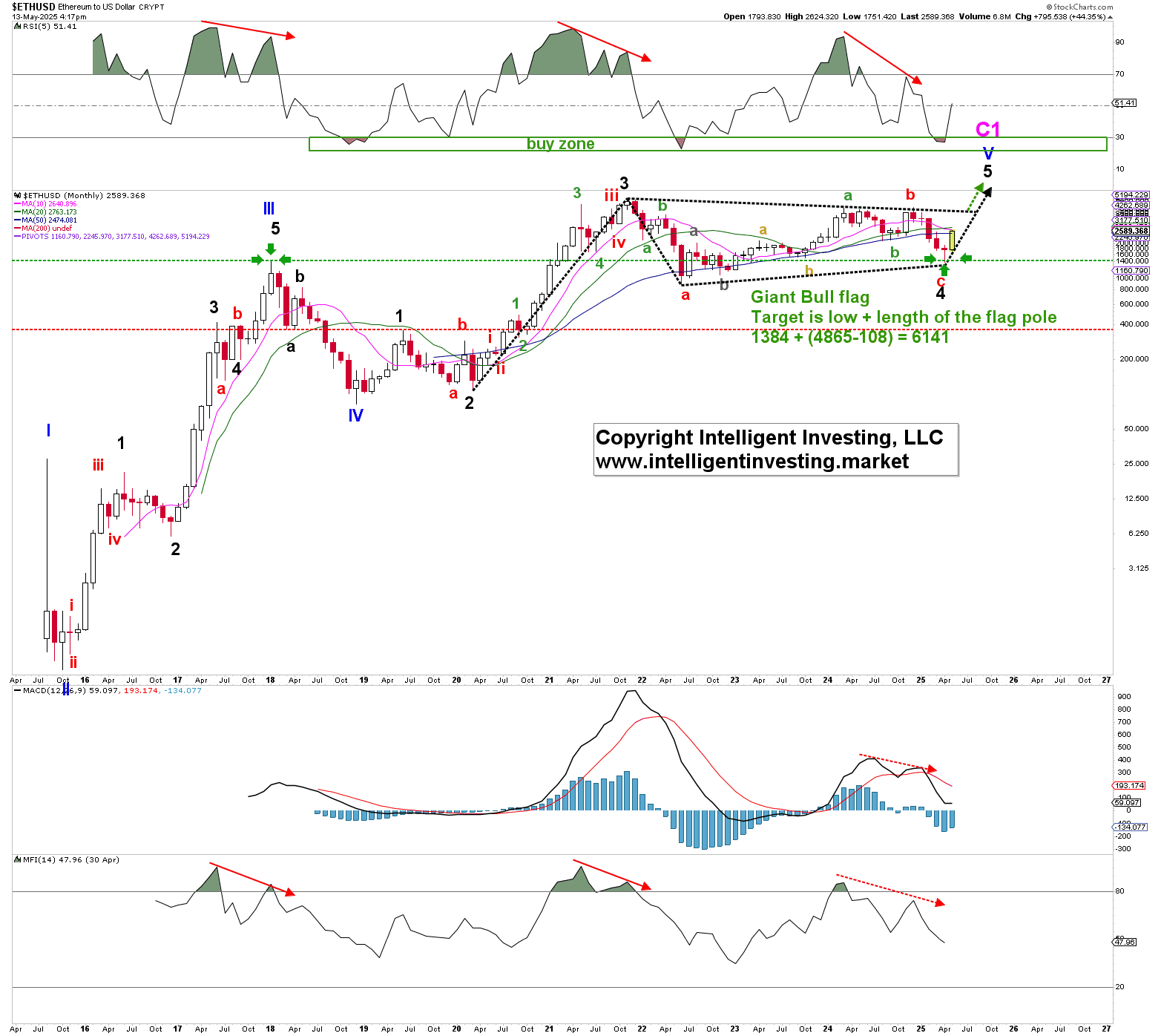Select the blue IV wave label
This screenshot has height=1036, width=1161.
tap(355, 416)
